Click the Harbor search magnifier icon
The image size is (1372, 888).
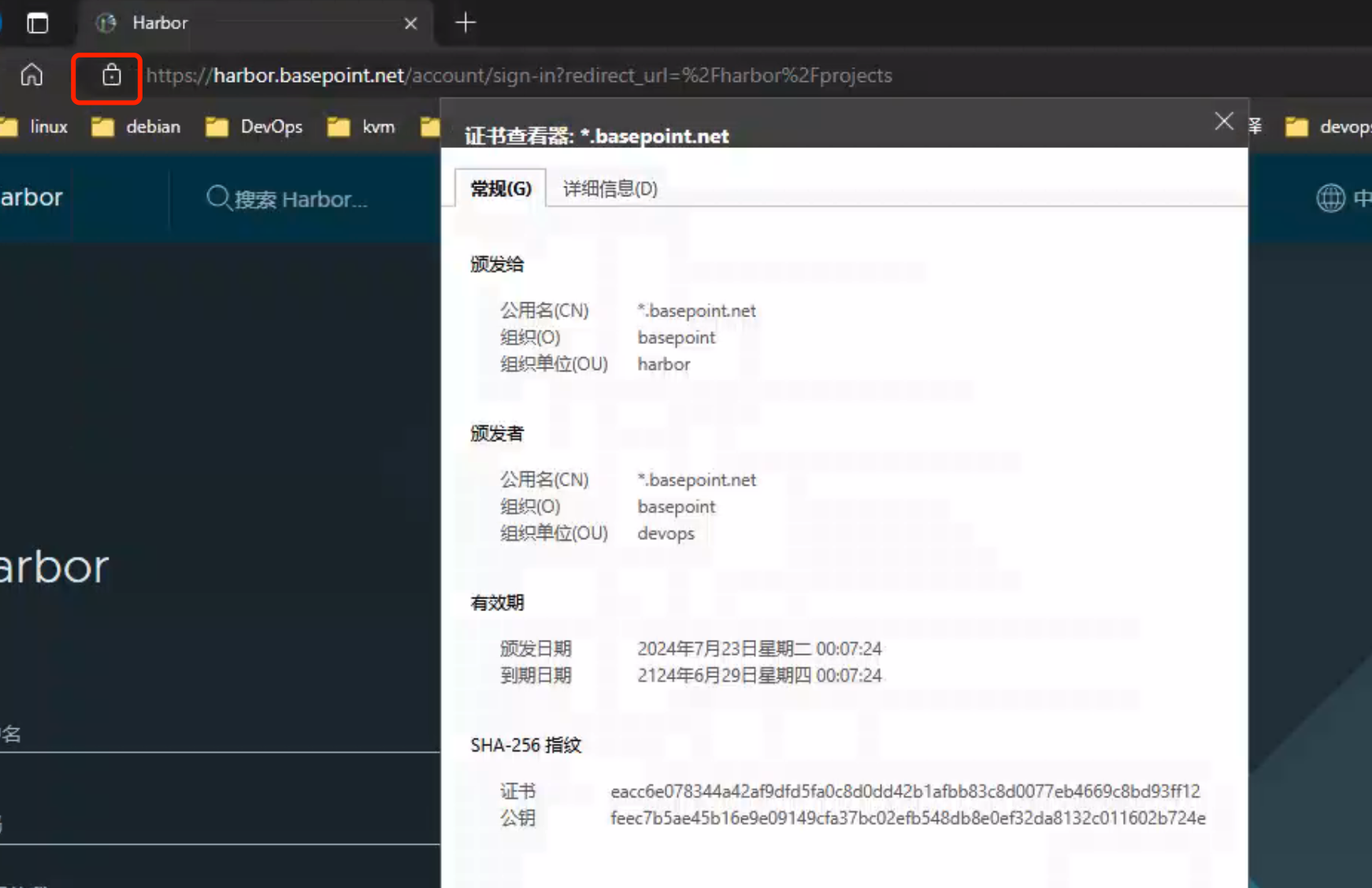click(x=218, y=198)
